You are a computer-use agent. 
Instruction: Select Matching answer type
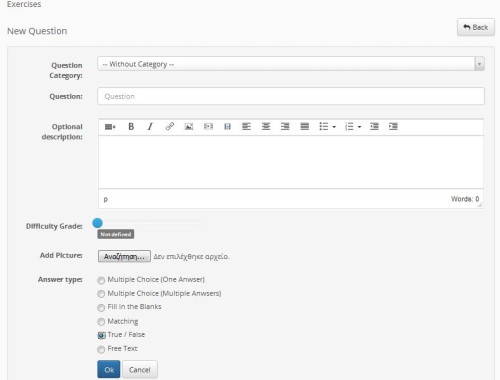coord(101,322)
